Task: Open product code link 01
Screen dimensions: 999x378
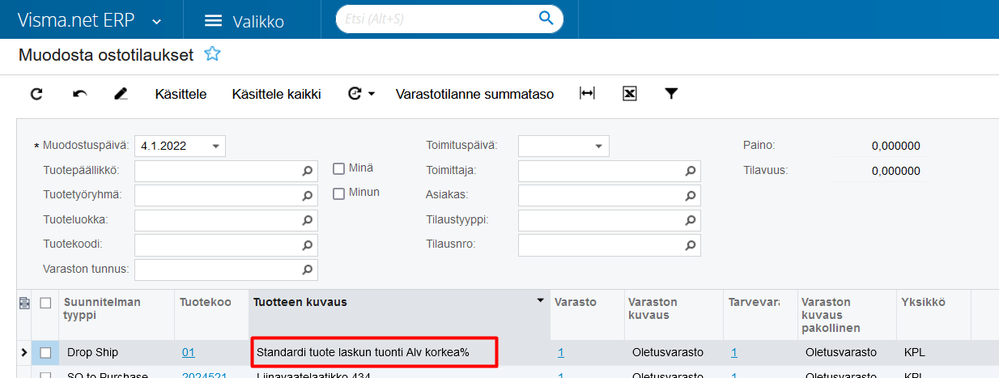Action: (x=189, y=353)
